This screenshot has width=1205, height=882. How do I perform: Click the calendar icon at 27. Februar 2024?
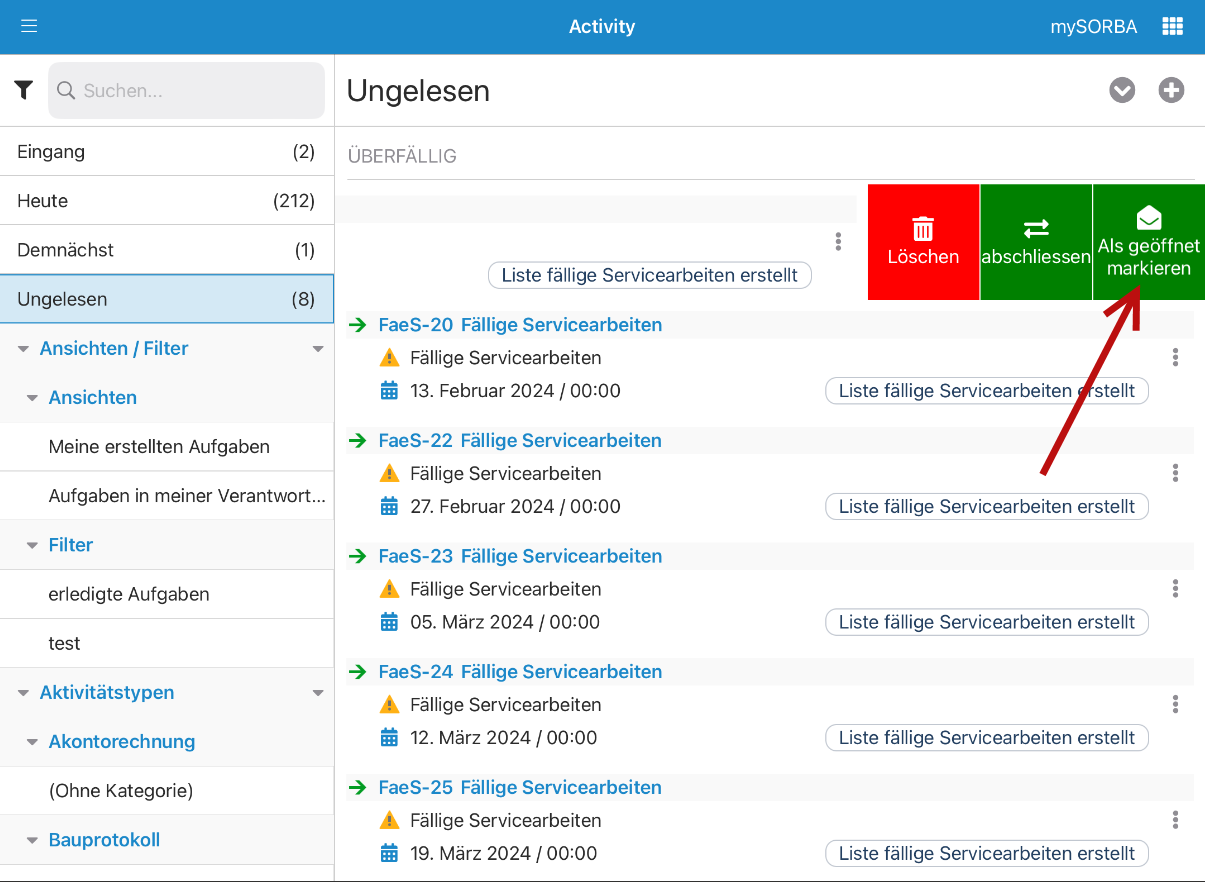point(389,507)
